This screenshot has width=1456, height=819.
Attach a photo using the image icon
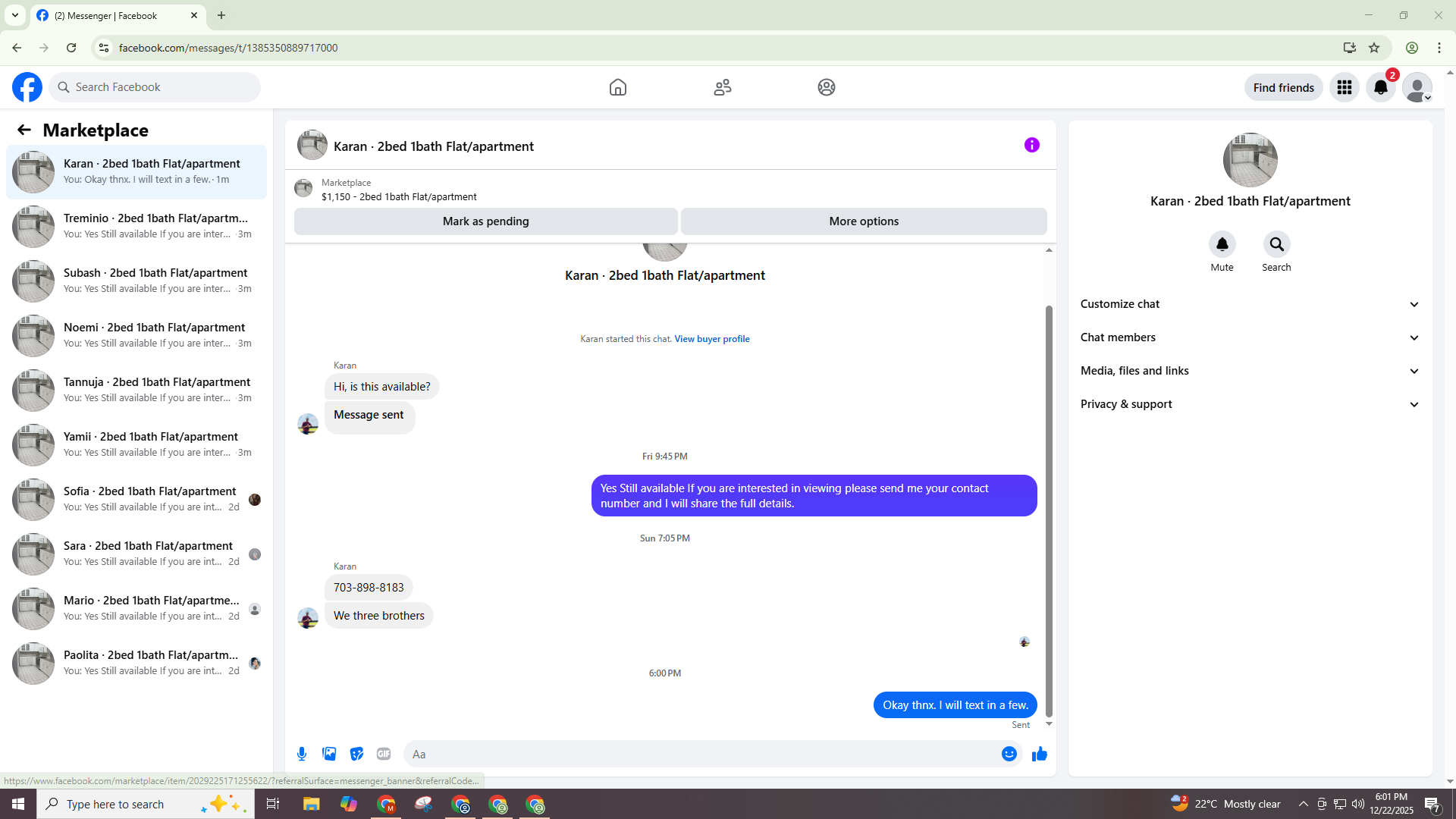(329, 754)
